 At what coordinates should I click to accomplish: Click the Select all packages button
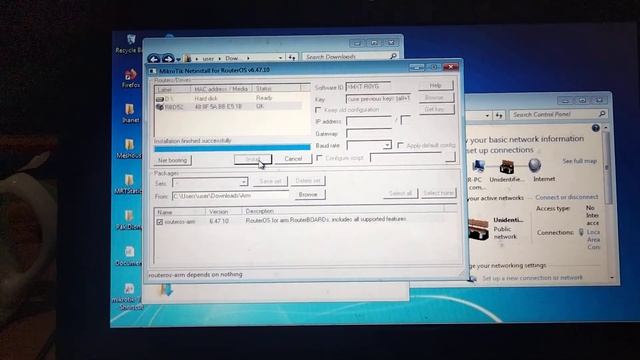(400, 193)
